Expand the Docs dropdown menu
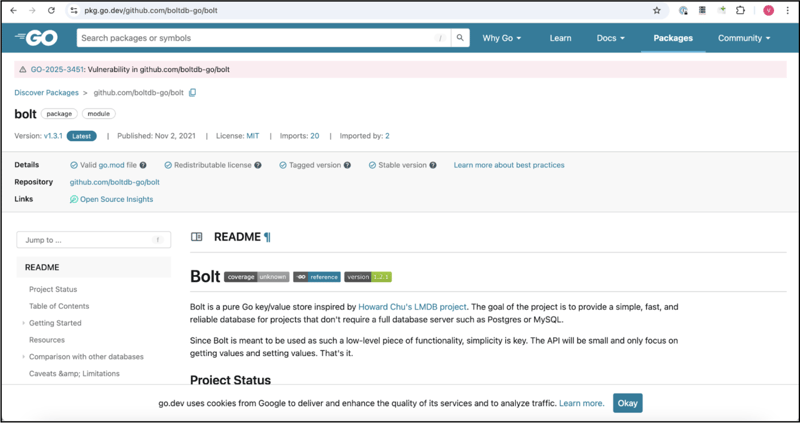800x423 pixels. [610, 38]
